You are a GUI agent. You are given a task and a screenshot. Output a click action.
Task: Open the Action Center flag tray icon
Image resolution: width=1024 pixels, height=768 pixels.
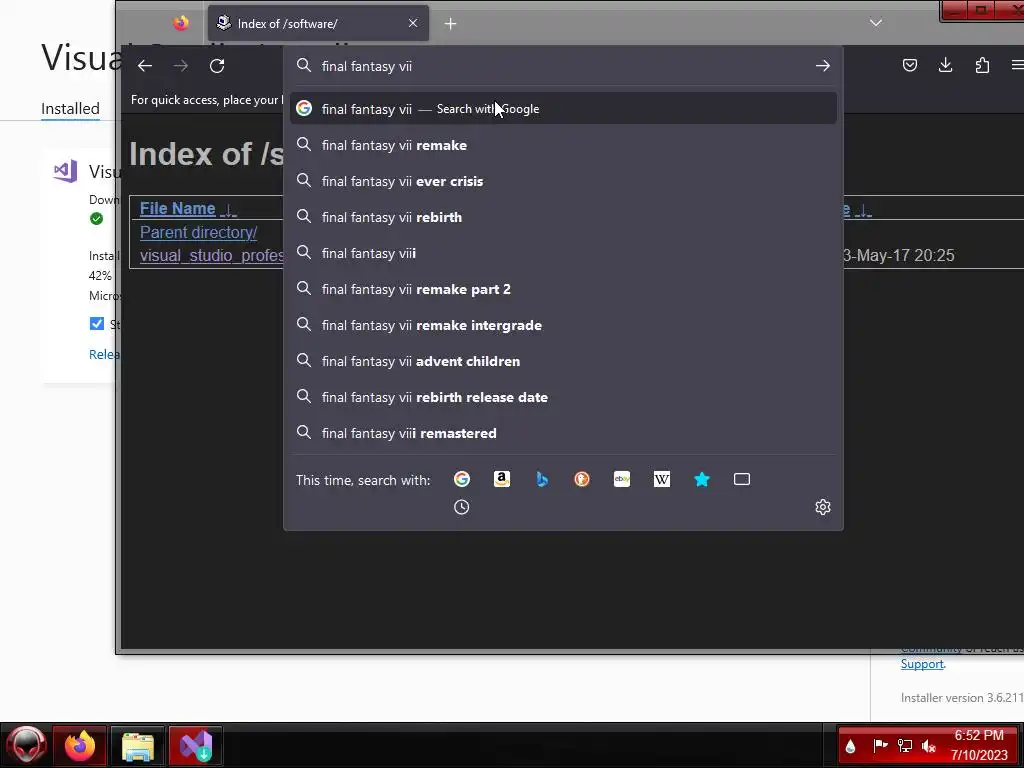[880, 745]
